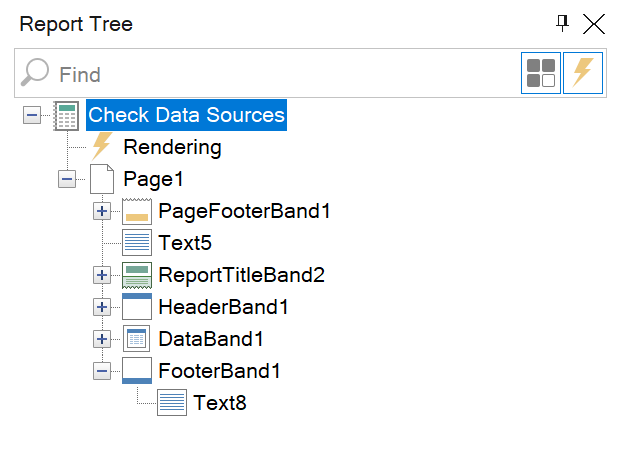Image resolution: width=620 pixels, height=470 pixels.
Task: Click the DataBand1 band icon
Action: [x=136, y=339]
